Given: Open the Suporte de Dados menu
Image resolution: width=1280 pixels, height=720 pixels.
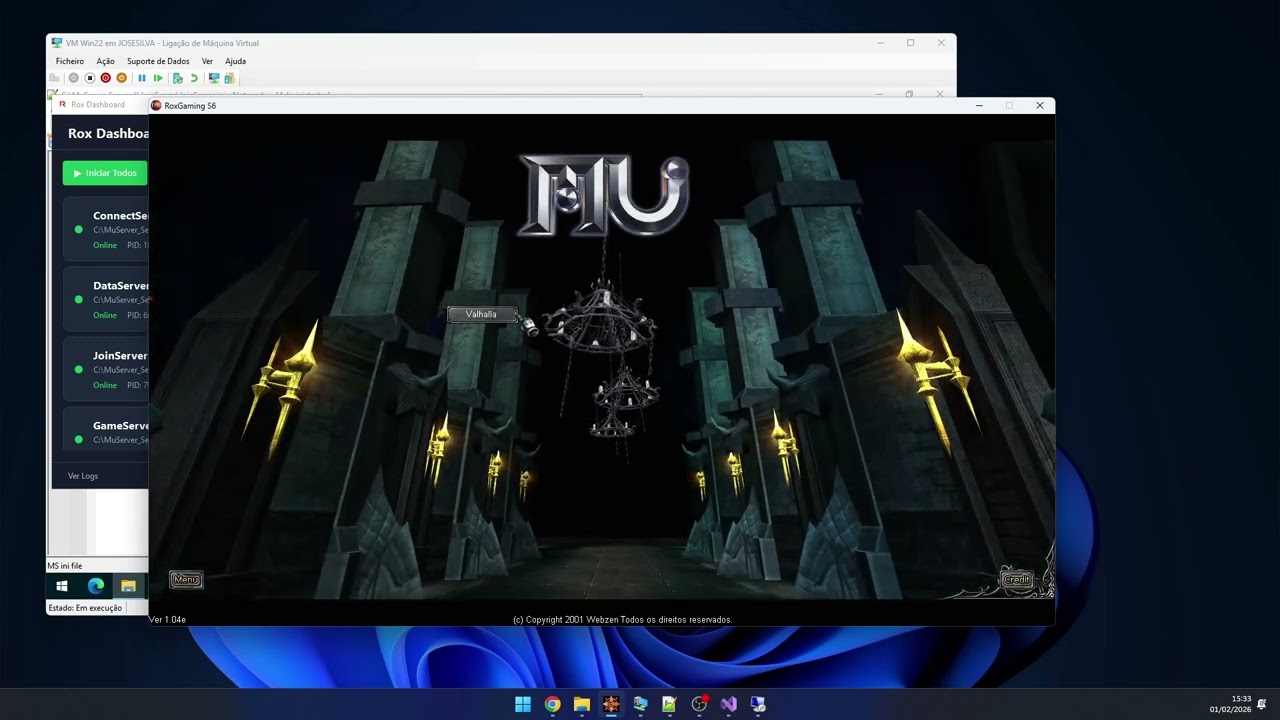Looking at the screenshot, I should coord(158,61).
